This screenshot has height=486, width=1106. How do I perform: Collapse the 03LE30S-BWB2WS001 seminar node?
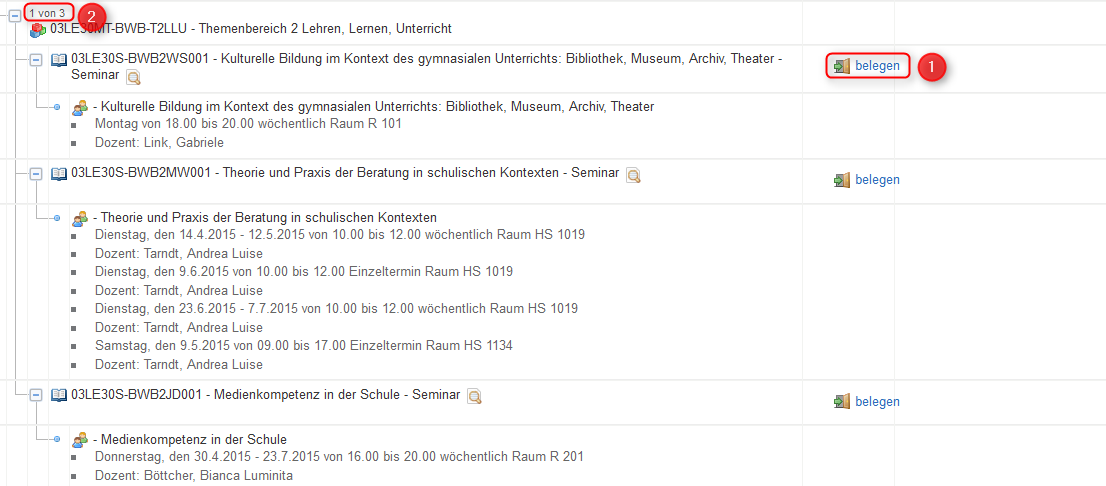(35, 61)
